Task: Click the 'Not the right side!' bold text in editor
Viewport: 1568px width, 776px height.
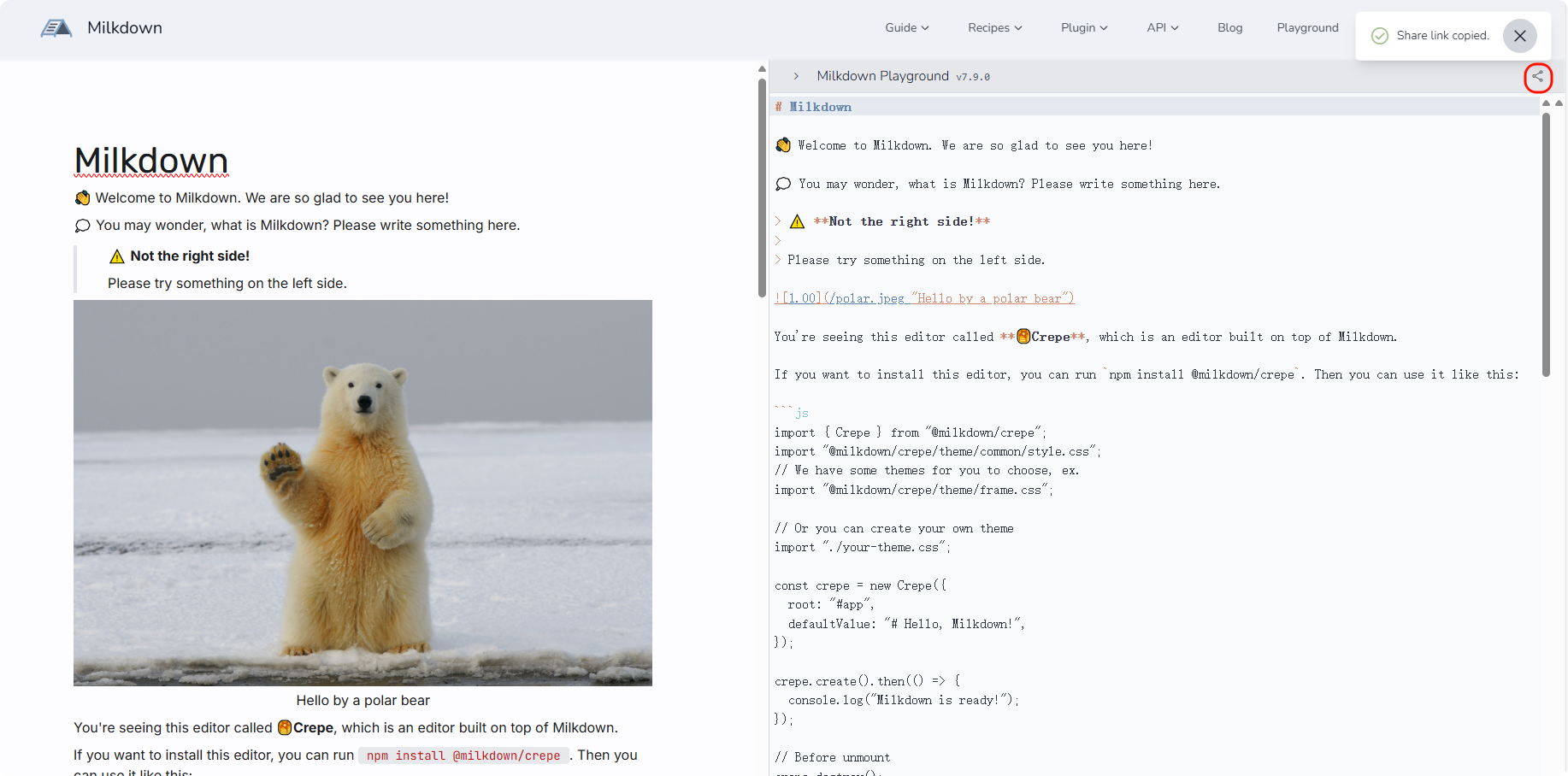Action: (190, 256)
